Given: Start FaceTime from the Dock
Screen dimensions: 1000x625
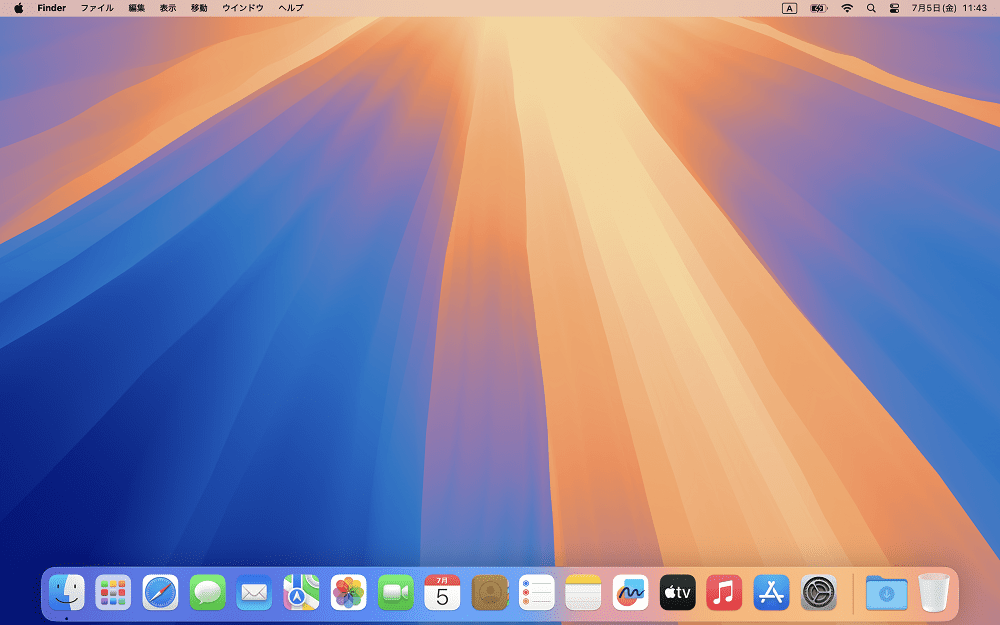Looking at the screenshot, I should tap(395, 592).
